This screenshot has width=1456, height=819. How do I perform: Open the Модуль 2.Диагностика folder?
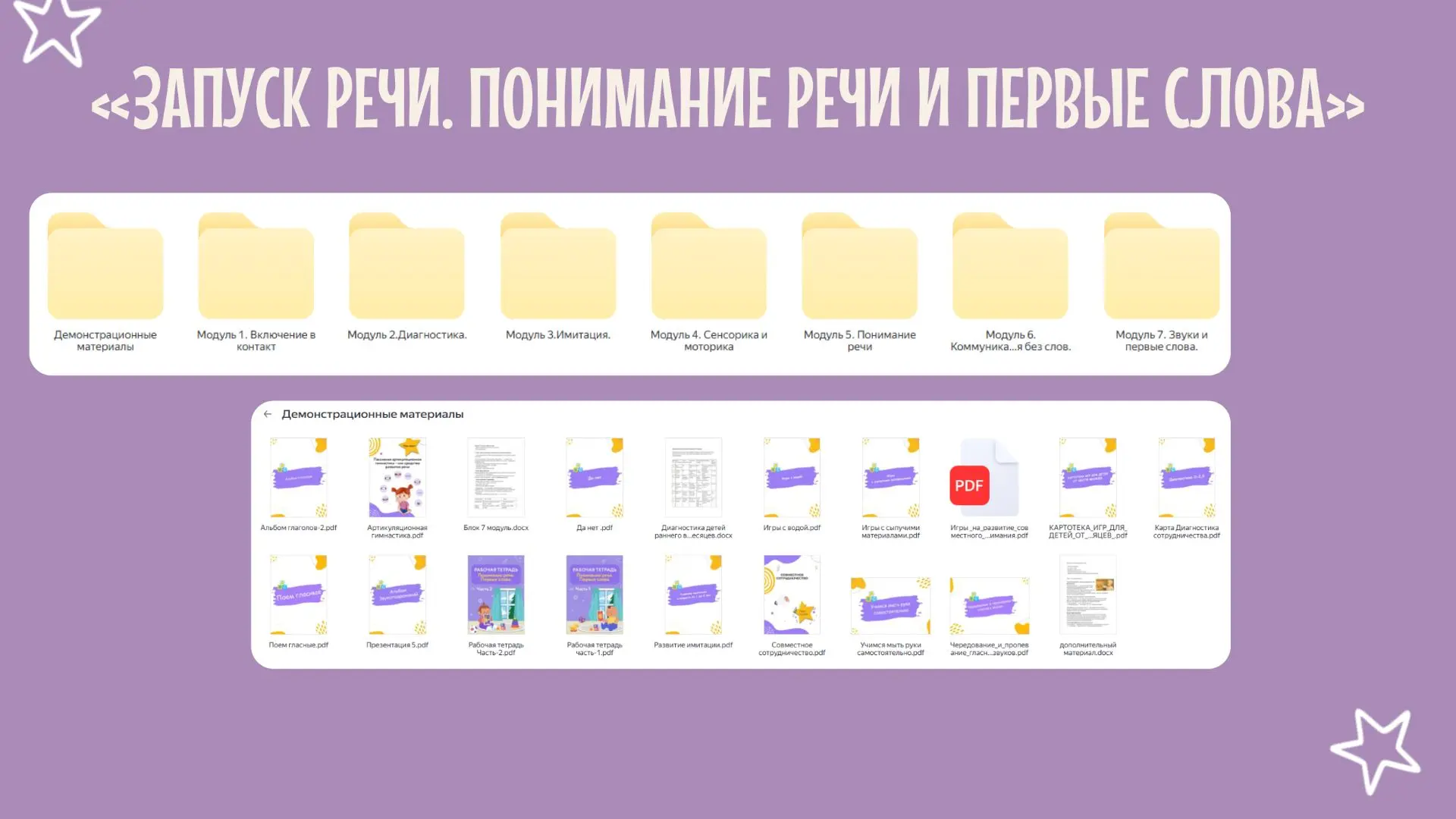pyautogui.click(x=407, y=266)
